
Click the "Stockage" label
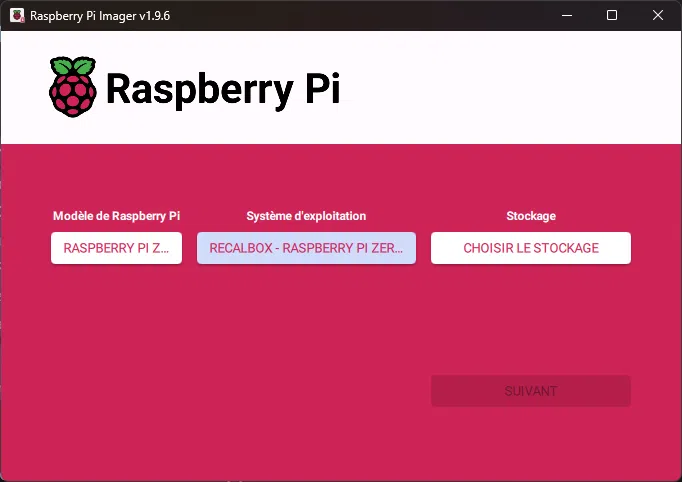530,216
